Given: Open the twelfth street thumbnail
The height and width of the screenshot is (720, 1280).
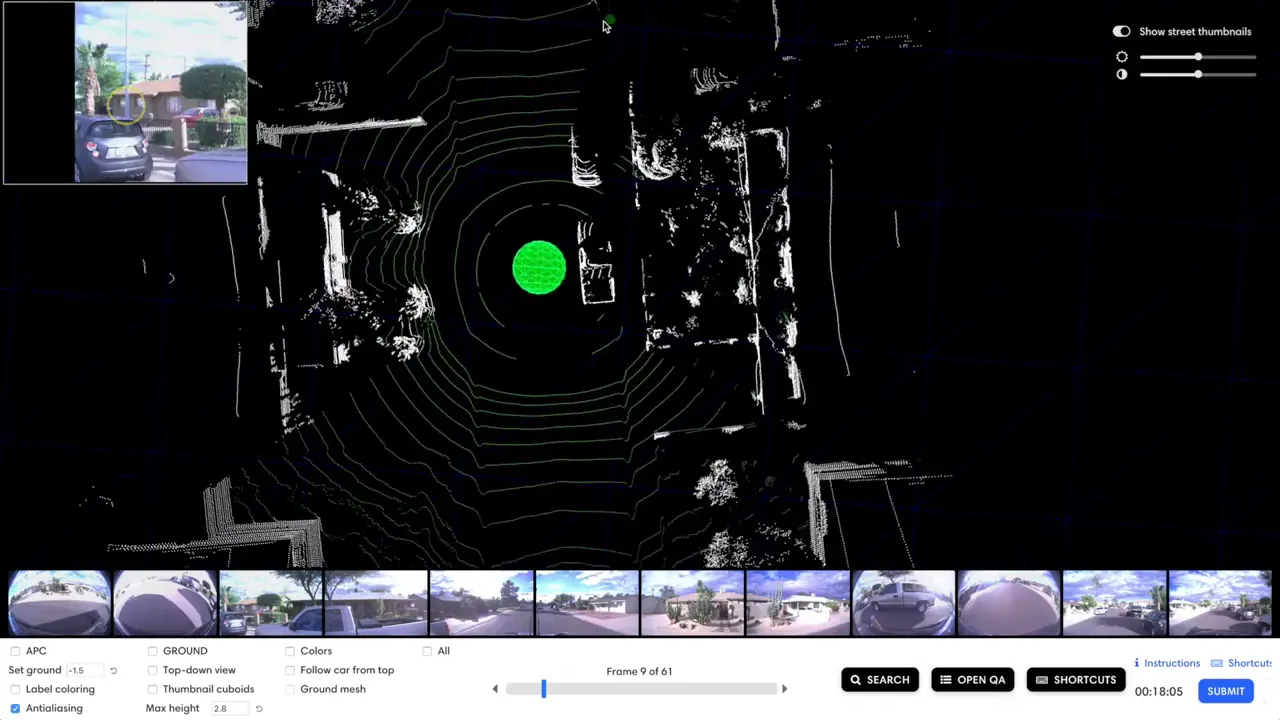Looking at the screenshot, I should pyautogui.click(x=1220, y=603).
